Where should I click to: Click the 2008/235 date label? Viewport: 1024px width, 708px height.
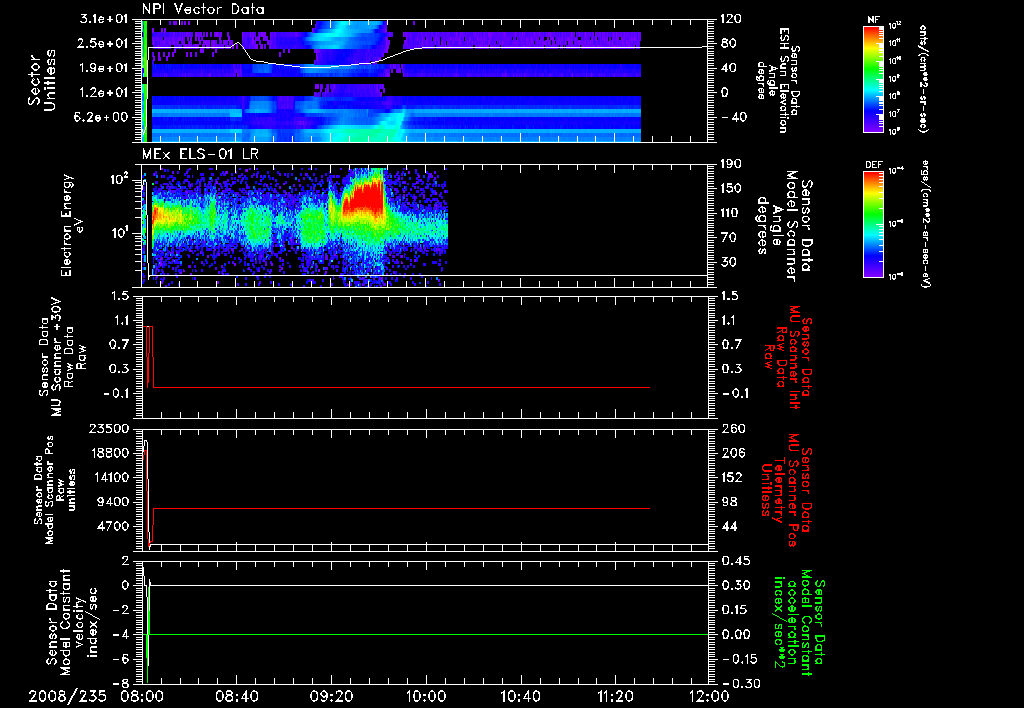tap(67, 696)
